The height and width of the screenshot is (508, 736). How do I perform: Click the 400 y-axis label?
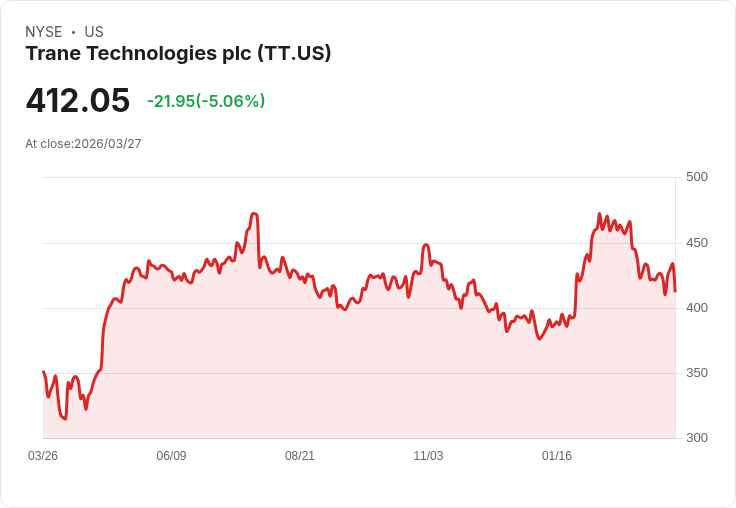697,308
